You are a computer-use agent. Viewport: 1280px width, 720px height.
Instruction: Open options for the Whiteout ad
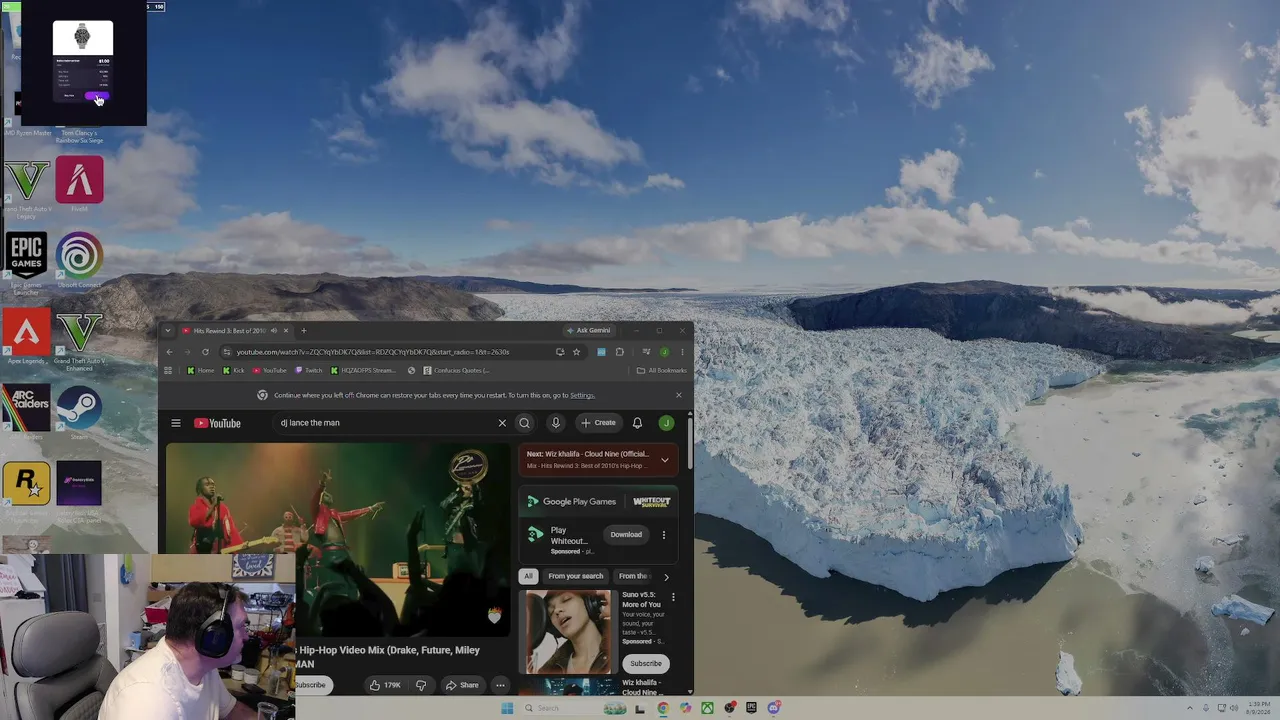click(x=663, y=535)
